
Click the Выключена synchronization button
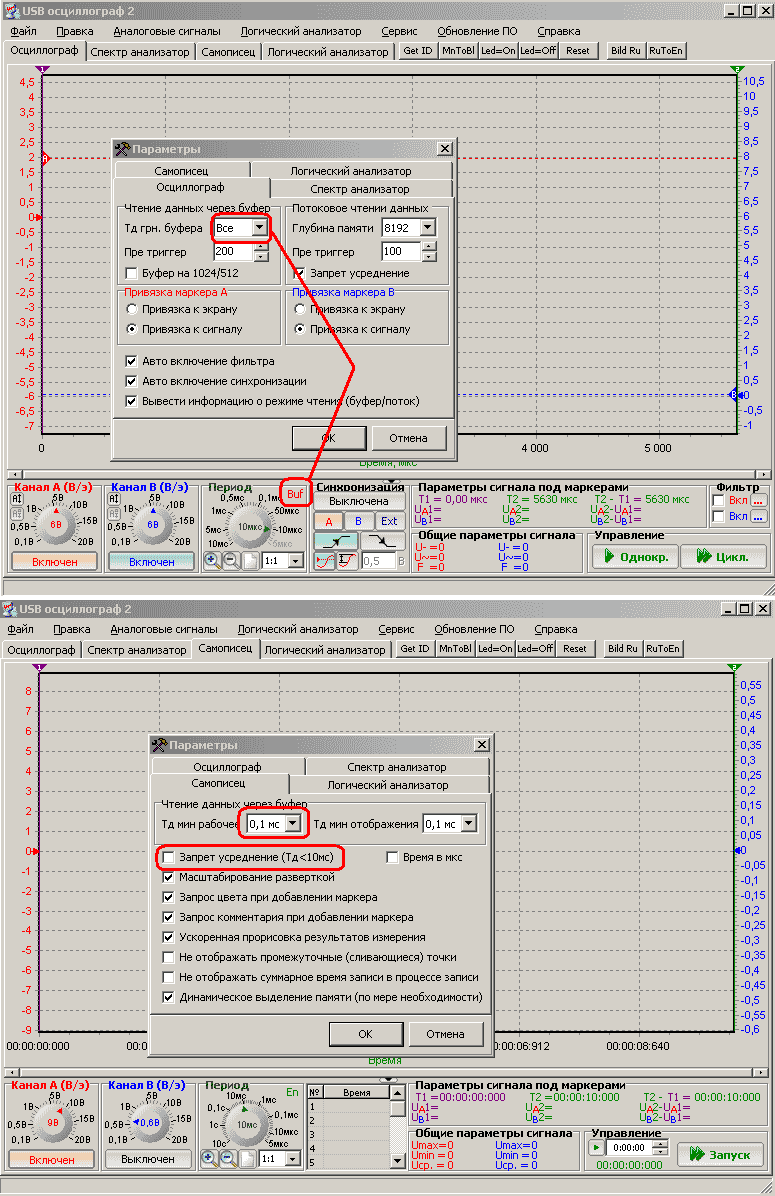pos(359,501)
